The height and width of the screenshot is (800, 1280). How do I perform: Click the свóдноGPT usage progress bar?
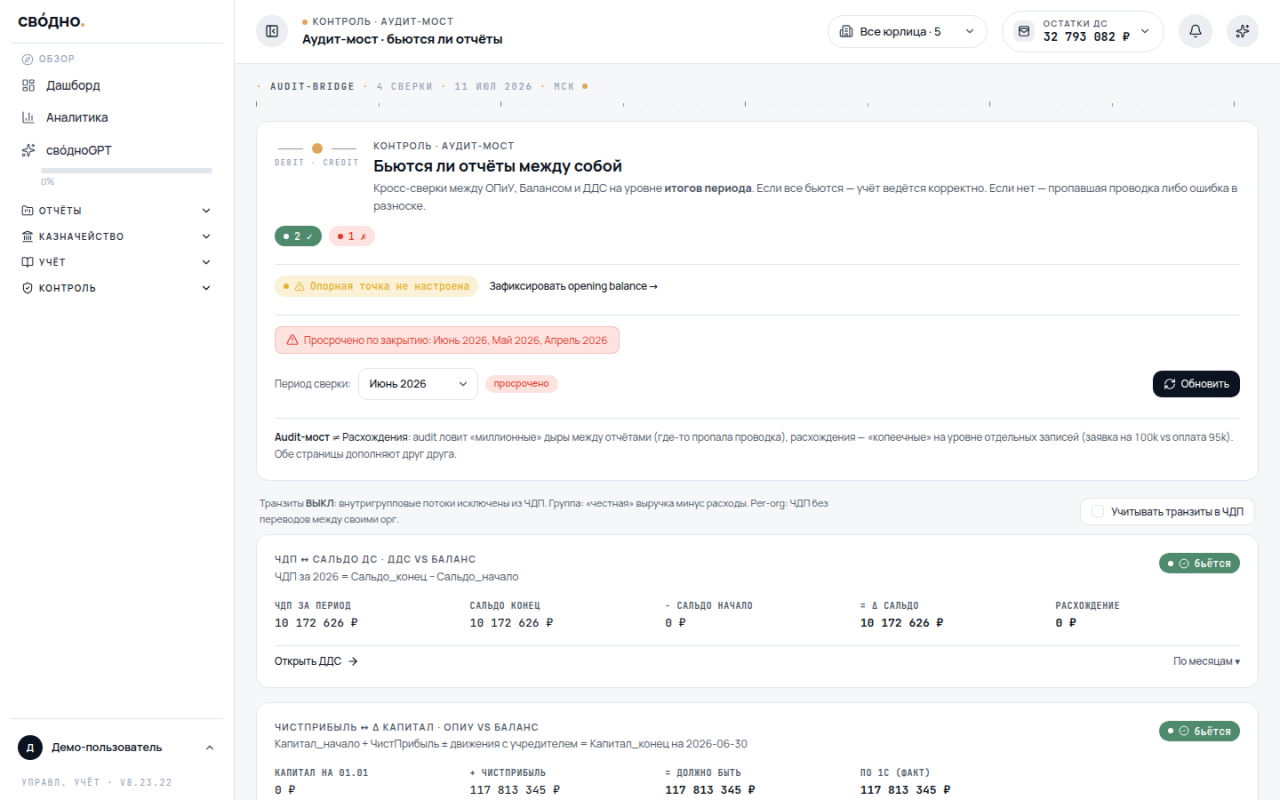126,171
